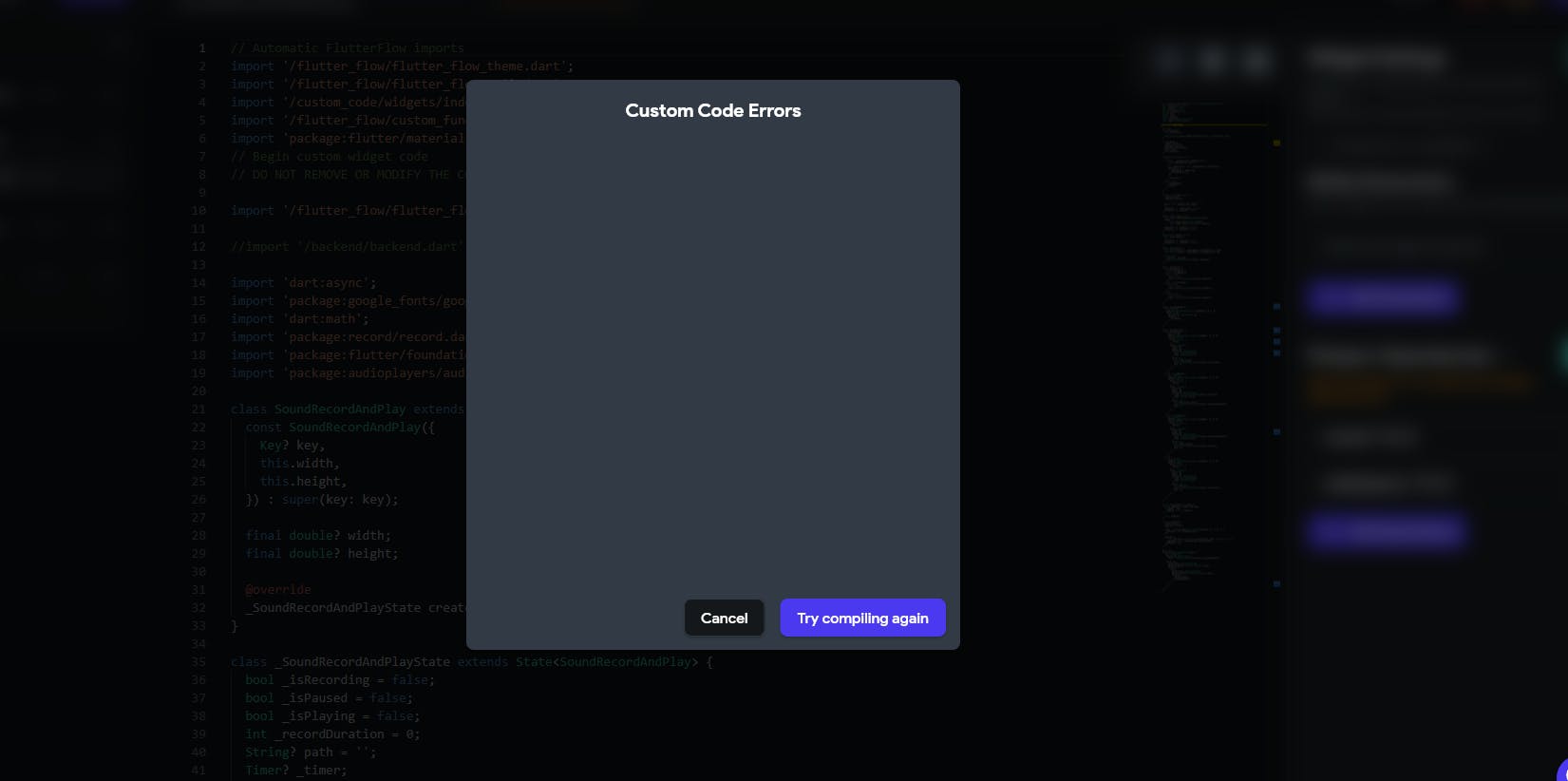Screen dimensions: 1568x781
Task: Click 'bool _isPaused = false;' in the editor
Action: coord(330,697)
